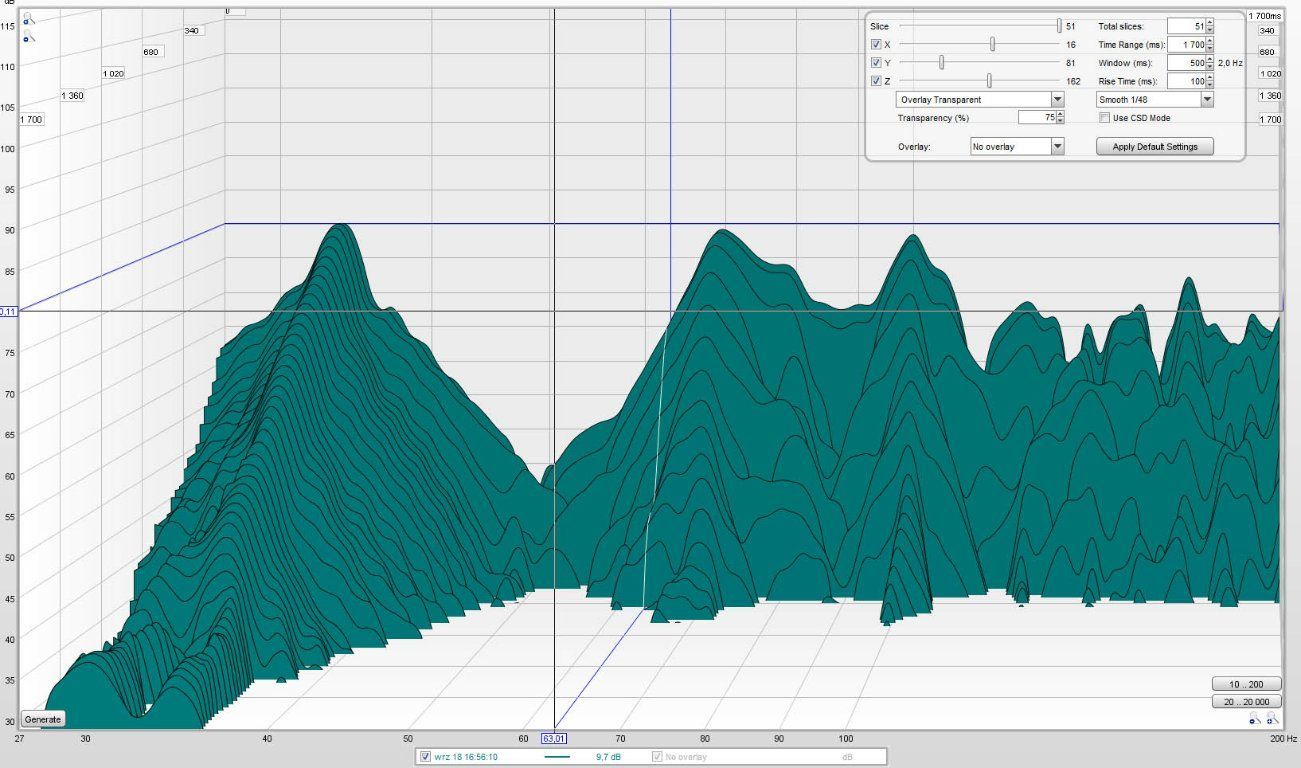Click the X slider handle
The width and height of the screenshot is (1301, 768).
[992, 44]
